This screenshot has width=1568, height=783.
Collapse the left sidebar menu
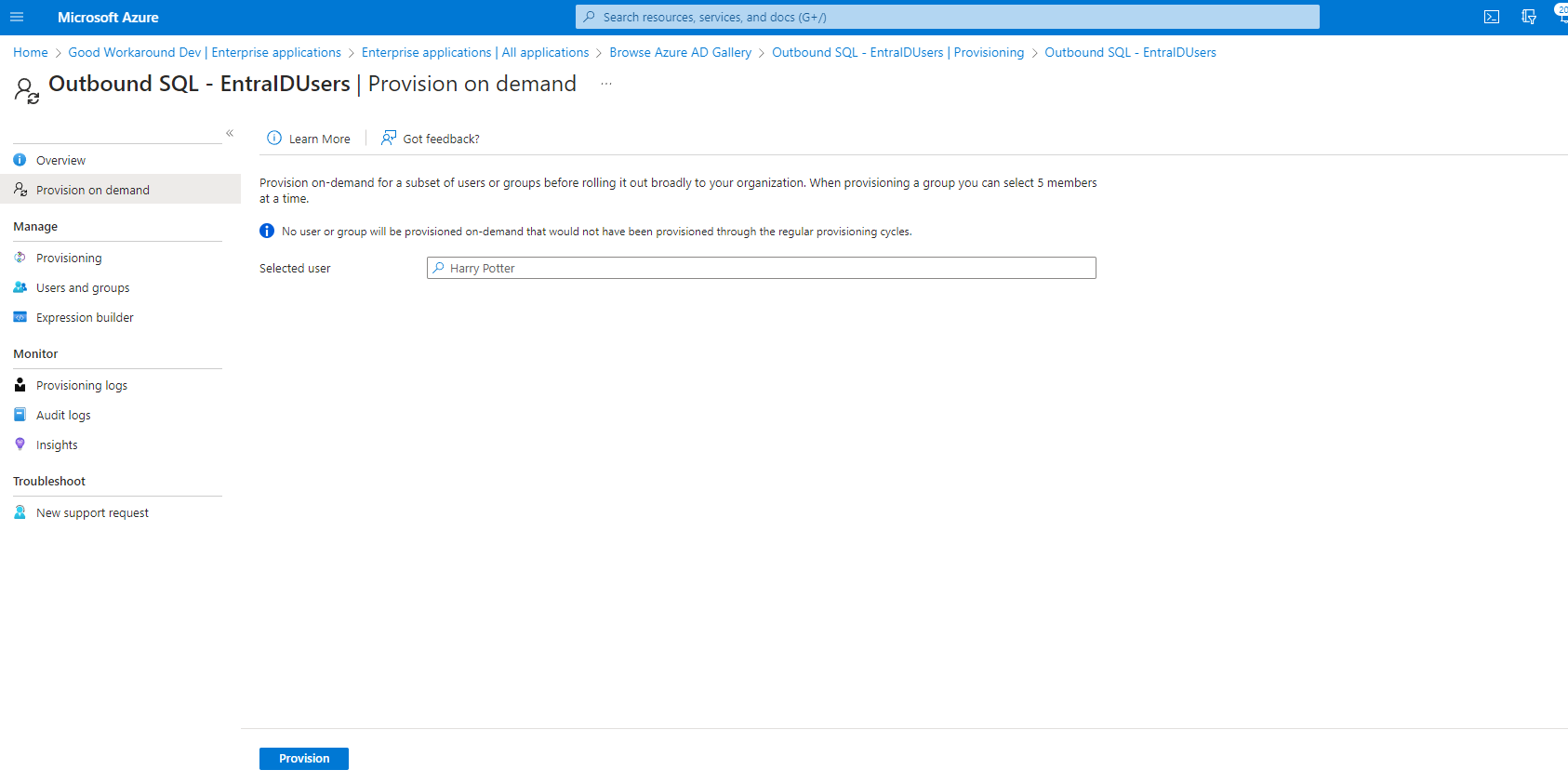coord(230,134)
